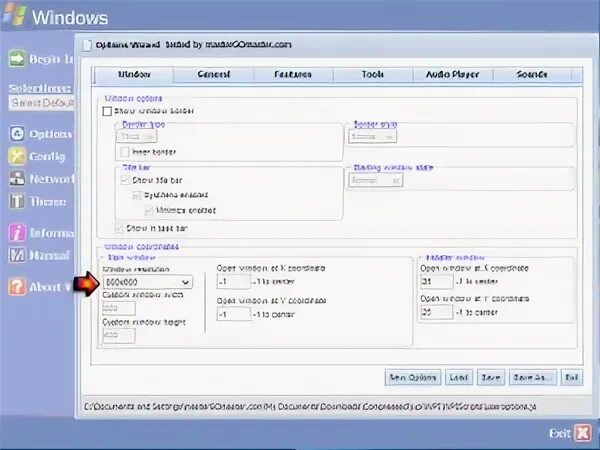Screen dimensions: 600x450
Task: Open the Options icon in sidebar
Action: [x=17, y=134]
